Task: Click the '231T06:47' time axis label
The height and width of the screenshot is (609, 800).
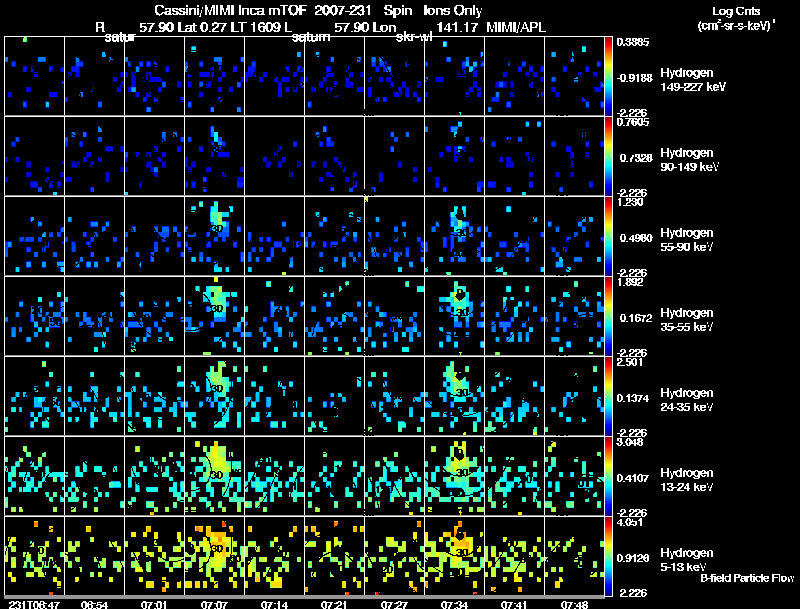Action: [x=34, y=604]
